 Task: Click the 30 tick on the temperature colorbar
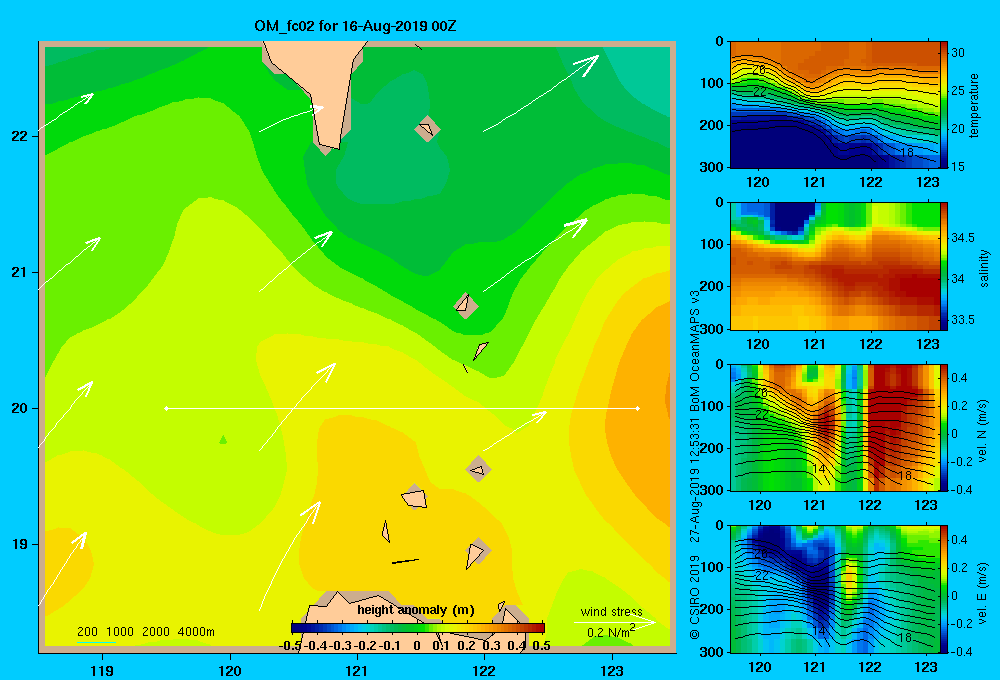coord(958,53)
